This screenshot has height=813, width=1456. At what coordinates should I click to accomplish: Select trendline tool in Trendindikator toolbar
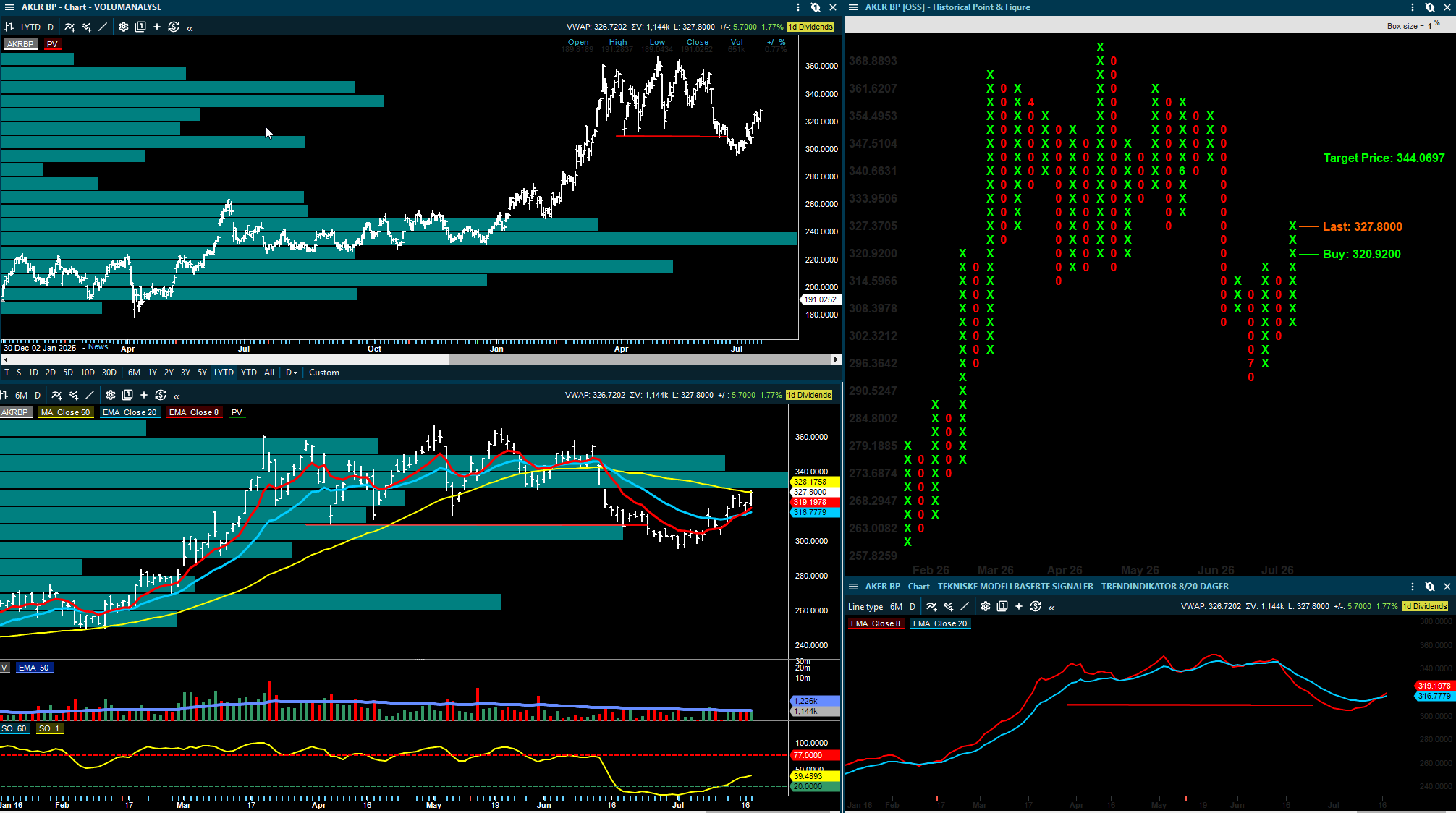[x=965, y=606]
